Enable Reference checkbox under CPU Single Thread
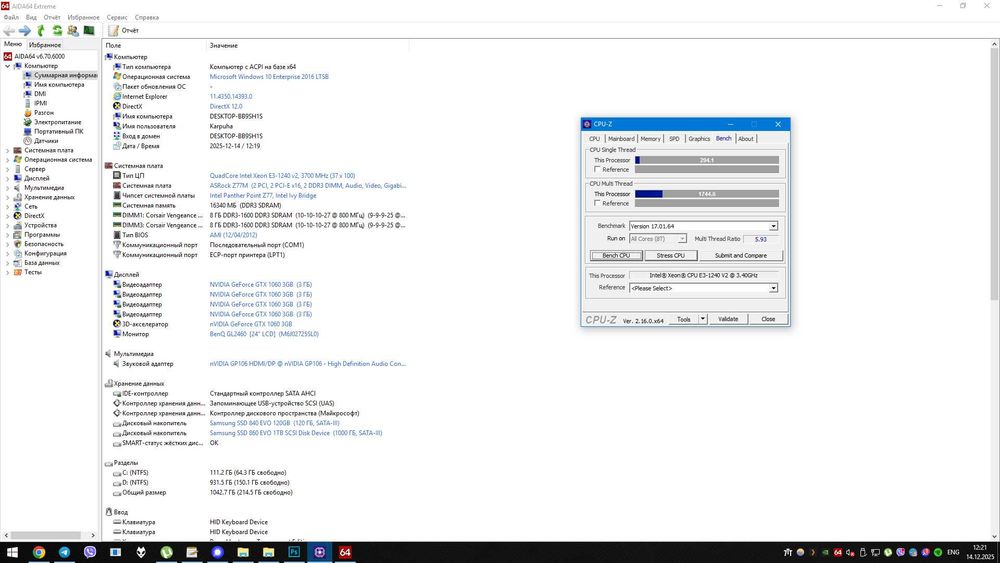Image resolution: width=1000 pixels, height=563 pixels. [597, 170]
